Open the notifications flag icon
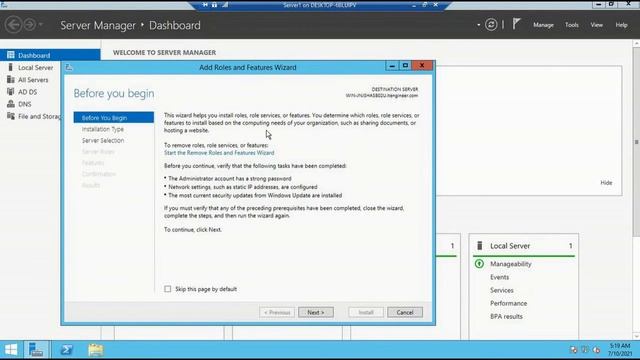Image resolution: width=640 pixels, height=360 pixels. coord(517,24)
